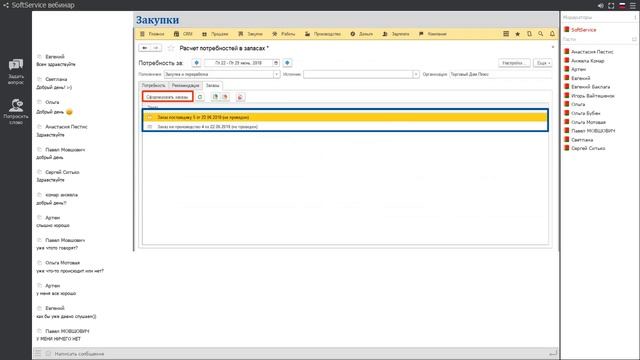The height and width of the screenshot is (360, 640).
Task: Click the Сформировать заказы button
Action: click(167, 97)
